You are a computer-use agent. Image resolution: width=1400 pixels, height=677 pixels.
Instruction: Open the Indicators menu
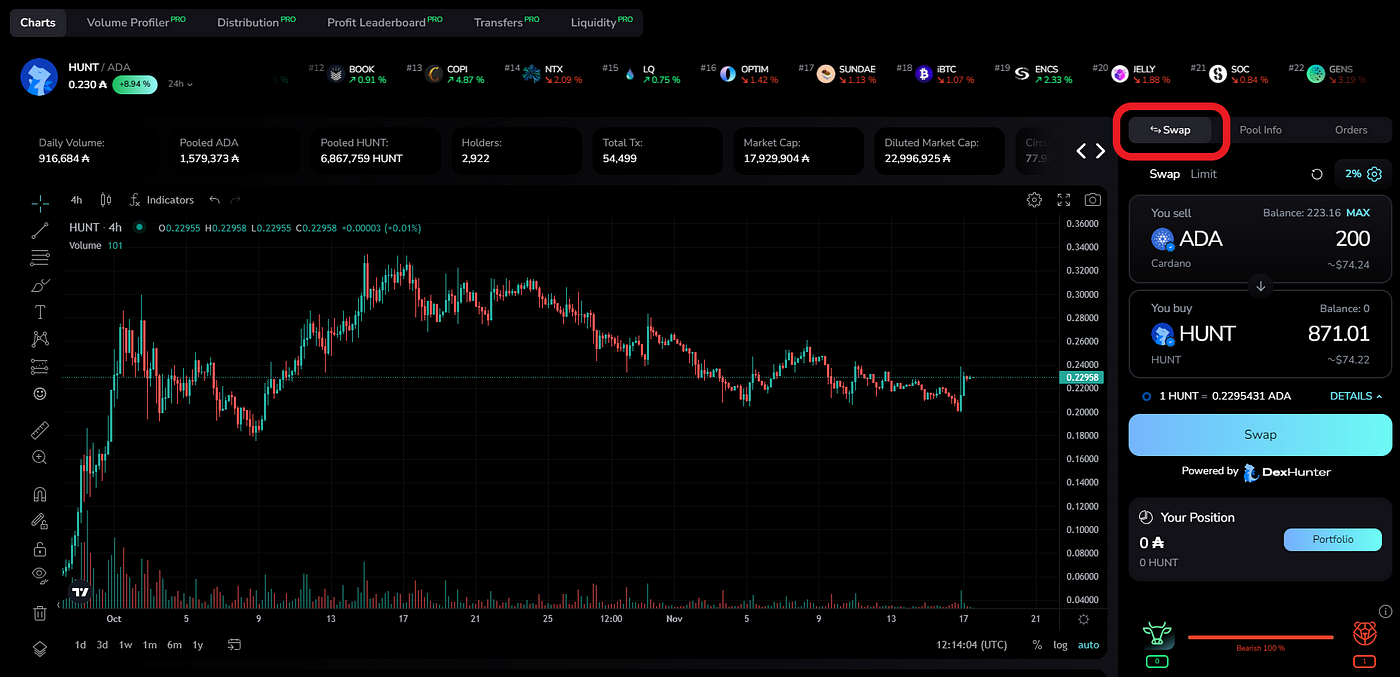(x=162, y=200)
